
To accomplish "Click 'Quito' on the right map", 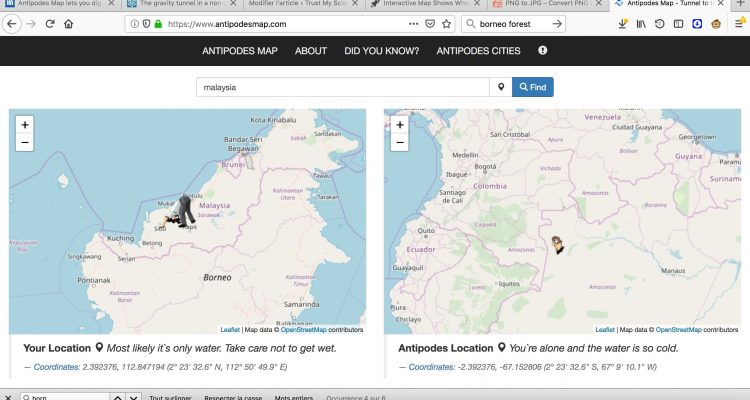I will pyautogui.click(x=426, y=231).
